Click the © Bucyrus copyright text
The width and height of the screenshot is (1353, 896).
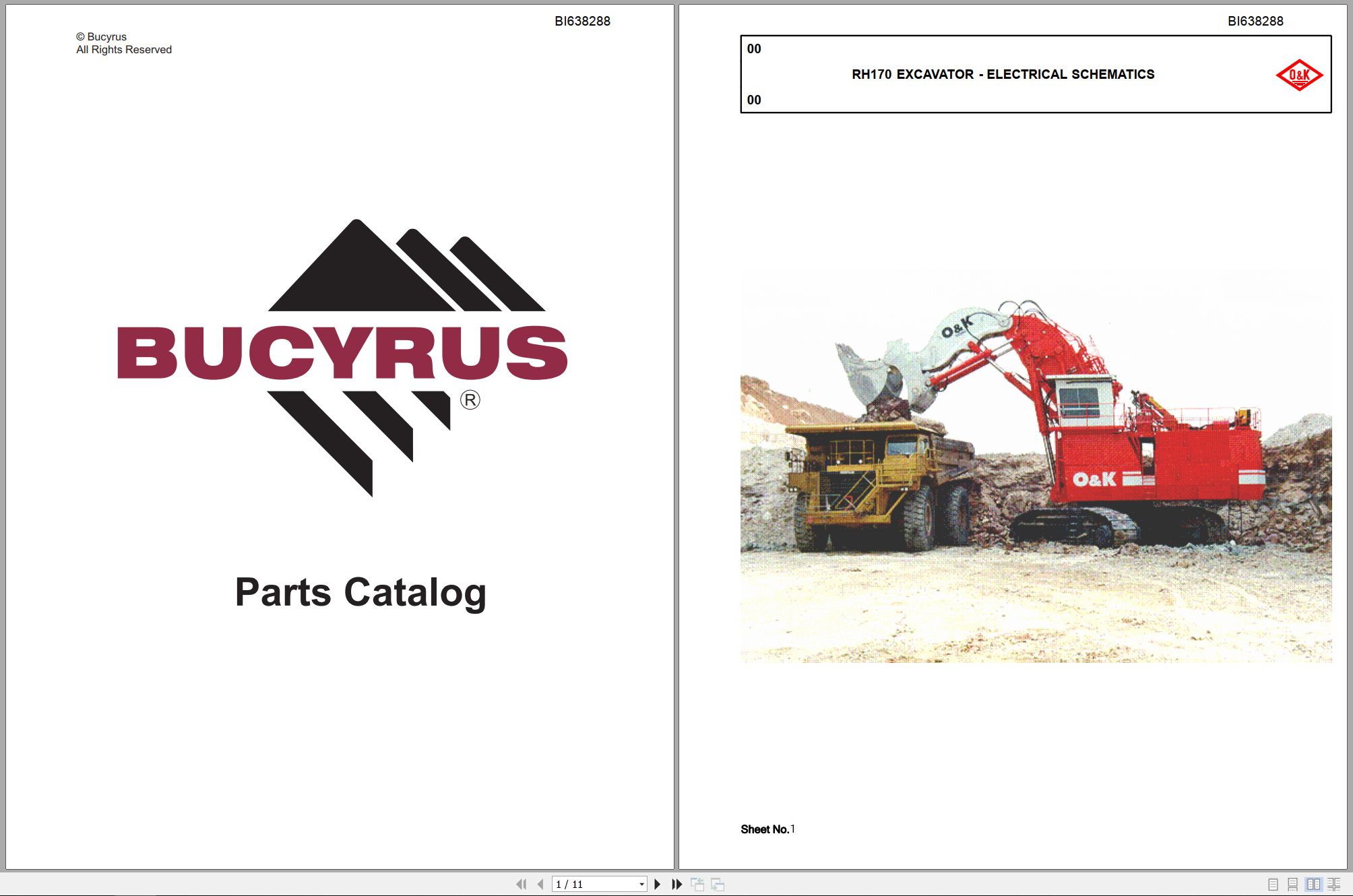(x=101, y=36)
